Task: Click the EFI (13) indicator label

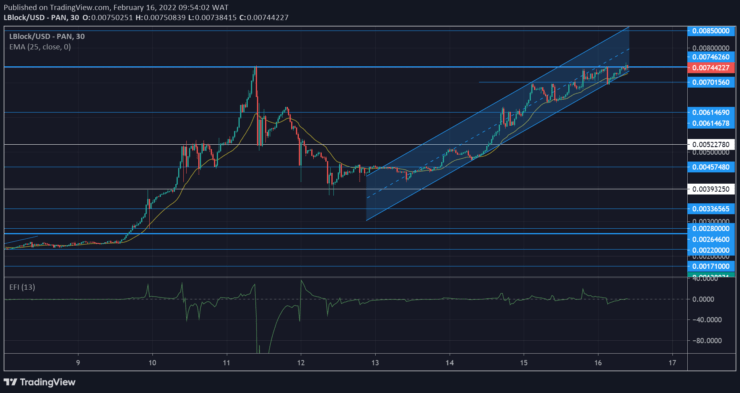Action: (22, 287)
